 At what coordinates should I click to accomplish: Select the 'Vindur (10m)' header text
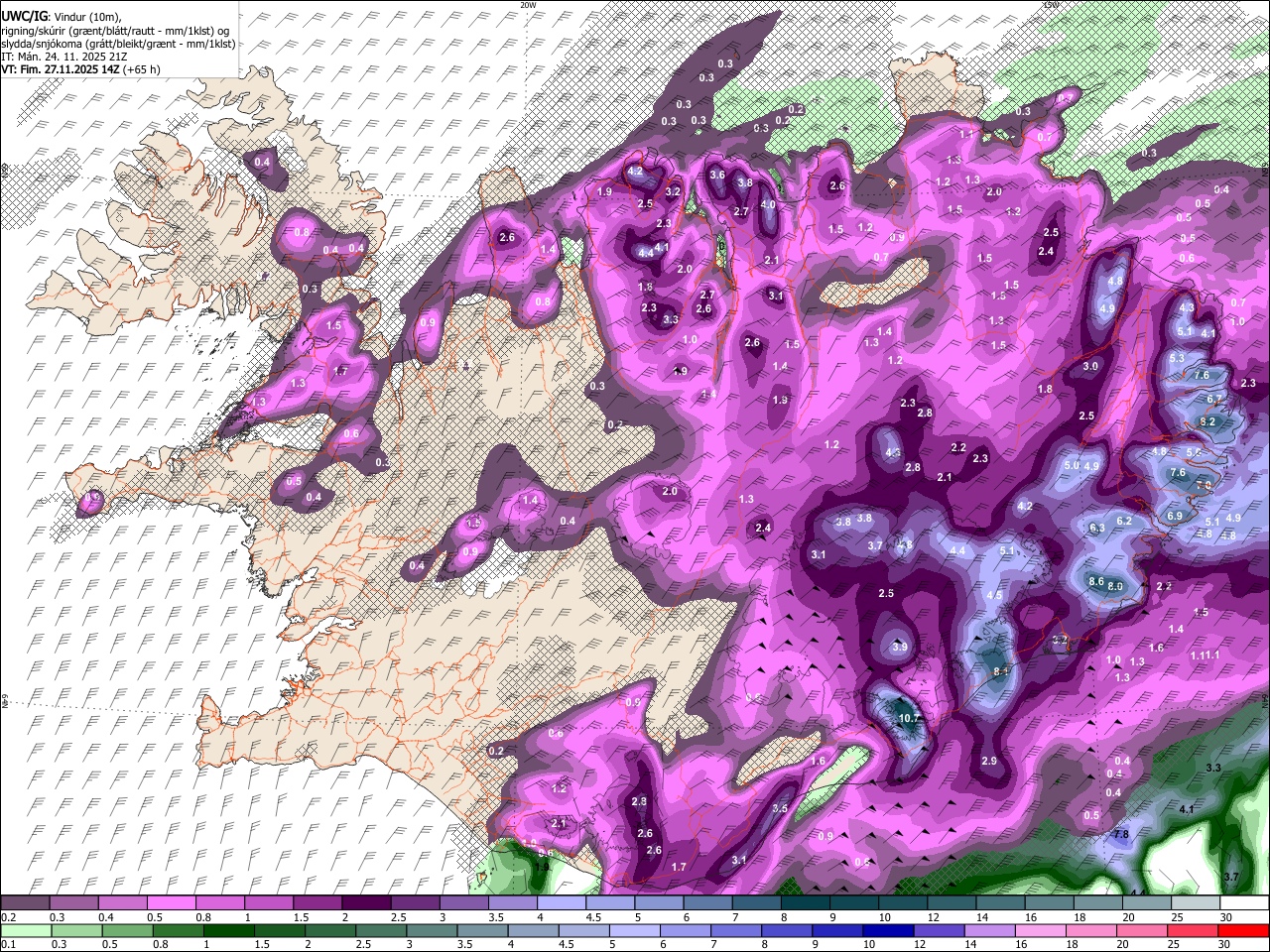tap(85, 15)
